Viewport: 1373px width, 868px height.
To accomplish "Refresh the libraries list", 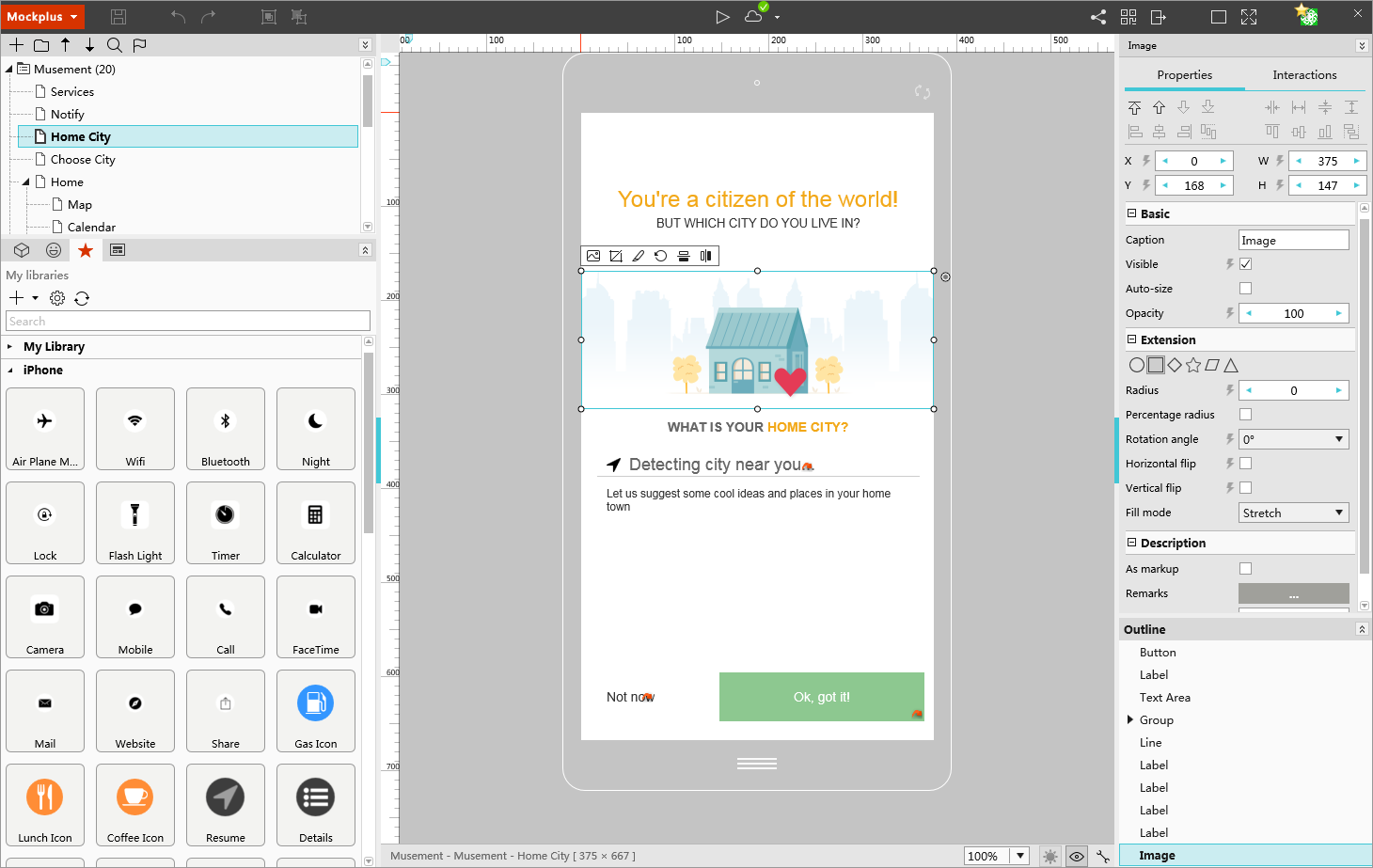I will (x=82, y=298).
